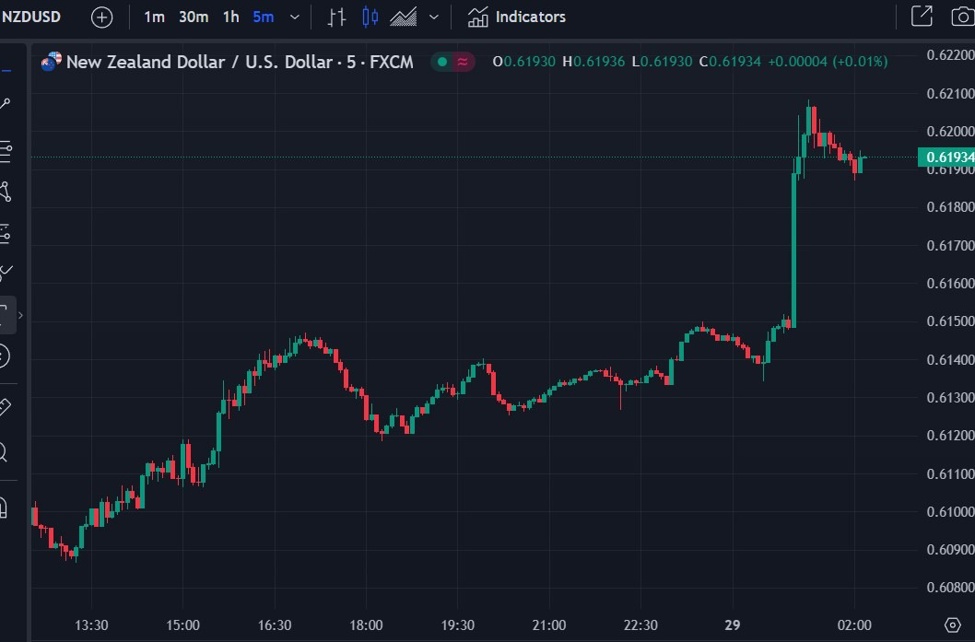This screenshot has width=975, height=642.
Task: Select the bar chart style icon
Action: (x=338, y=16)
